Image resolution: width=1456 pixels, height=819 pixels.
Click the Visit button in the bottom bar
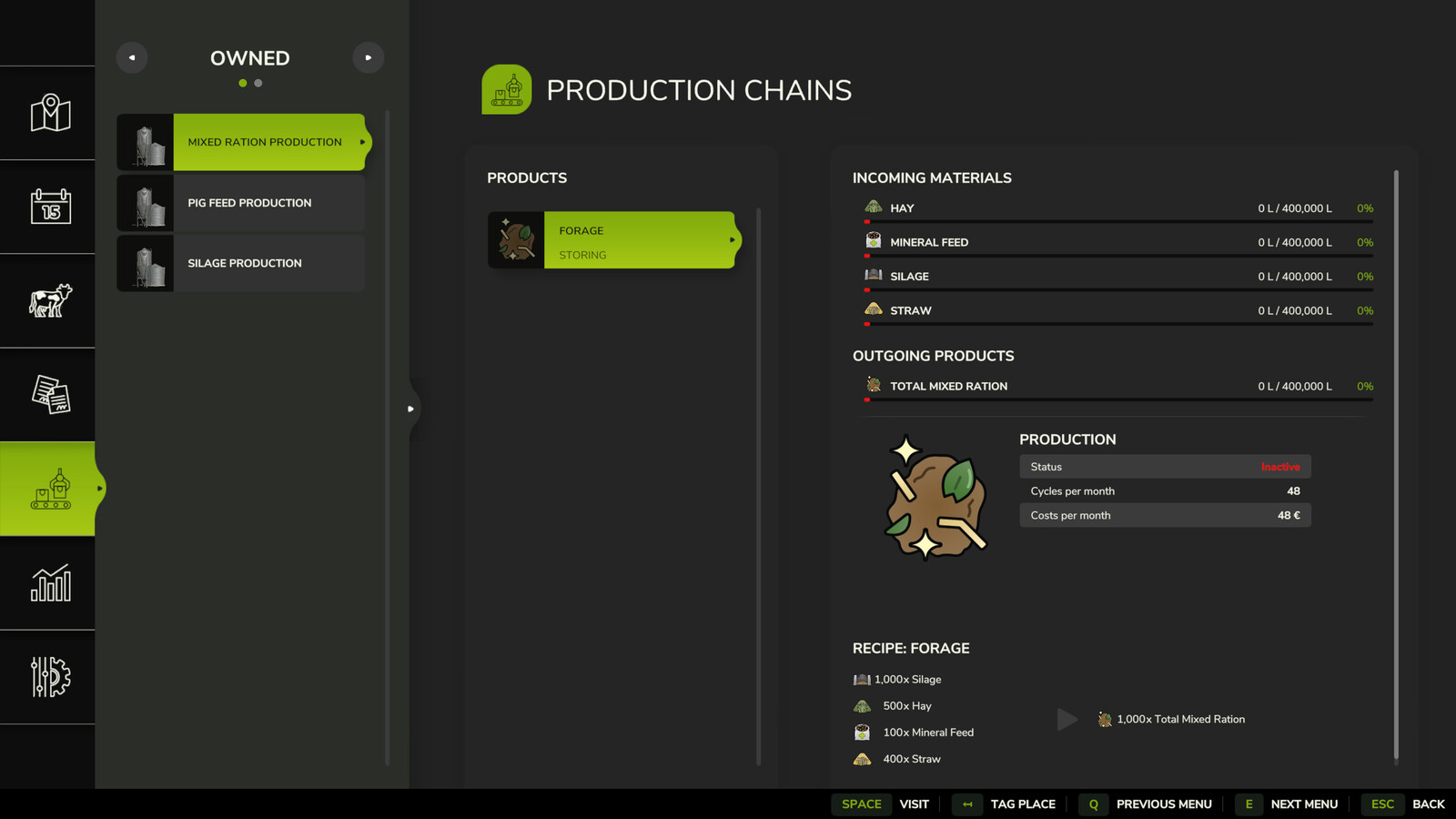pos(914,804)
